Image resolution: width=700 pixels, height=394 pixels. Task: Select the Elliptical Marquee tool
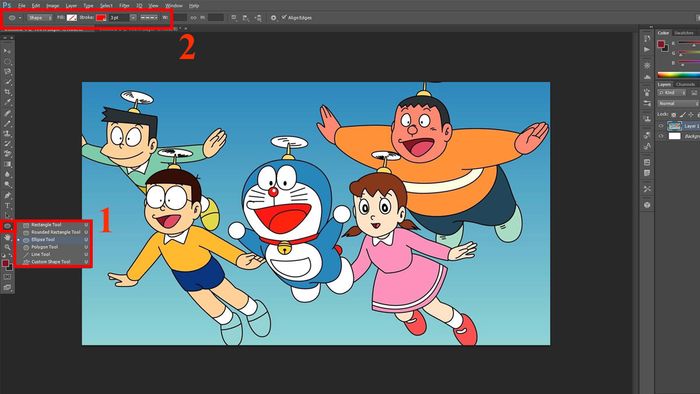(x=7, y=62)
